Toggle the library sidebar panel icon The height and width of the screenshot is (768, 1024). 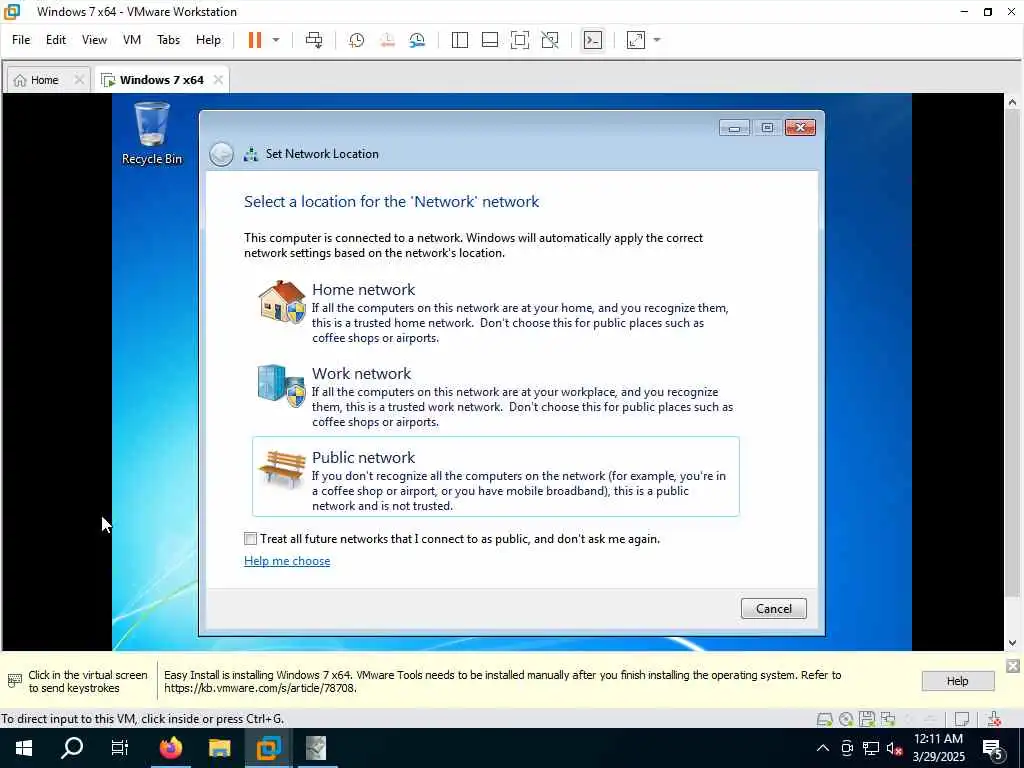coord(460,40)
